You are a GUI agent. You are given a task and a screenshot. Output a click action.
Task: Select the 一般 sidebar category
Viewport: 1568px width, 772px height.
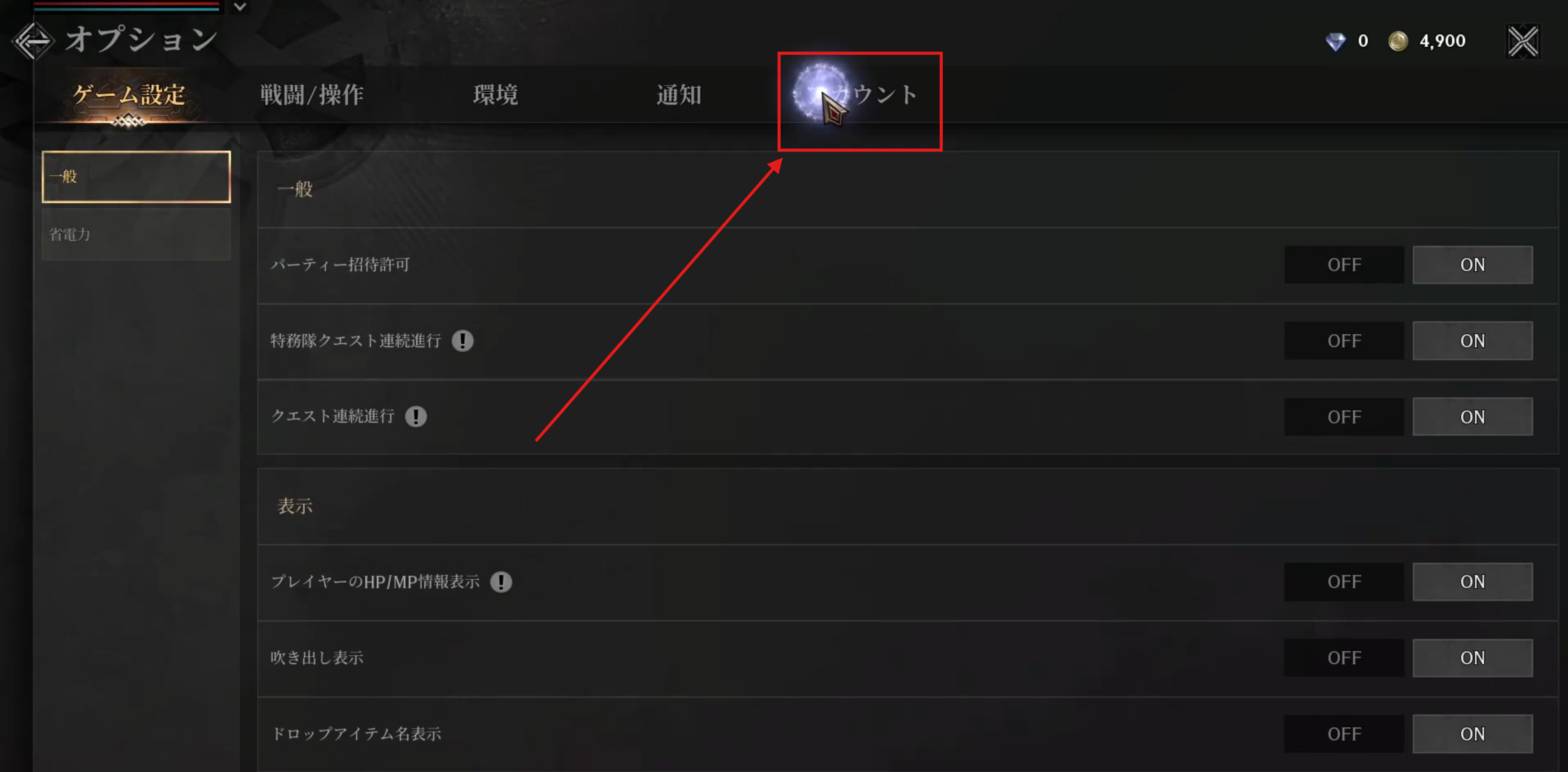[136, 177]
